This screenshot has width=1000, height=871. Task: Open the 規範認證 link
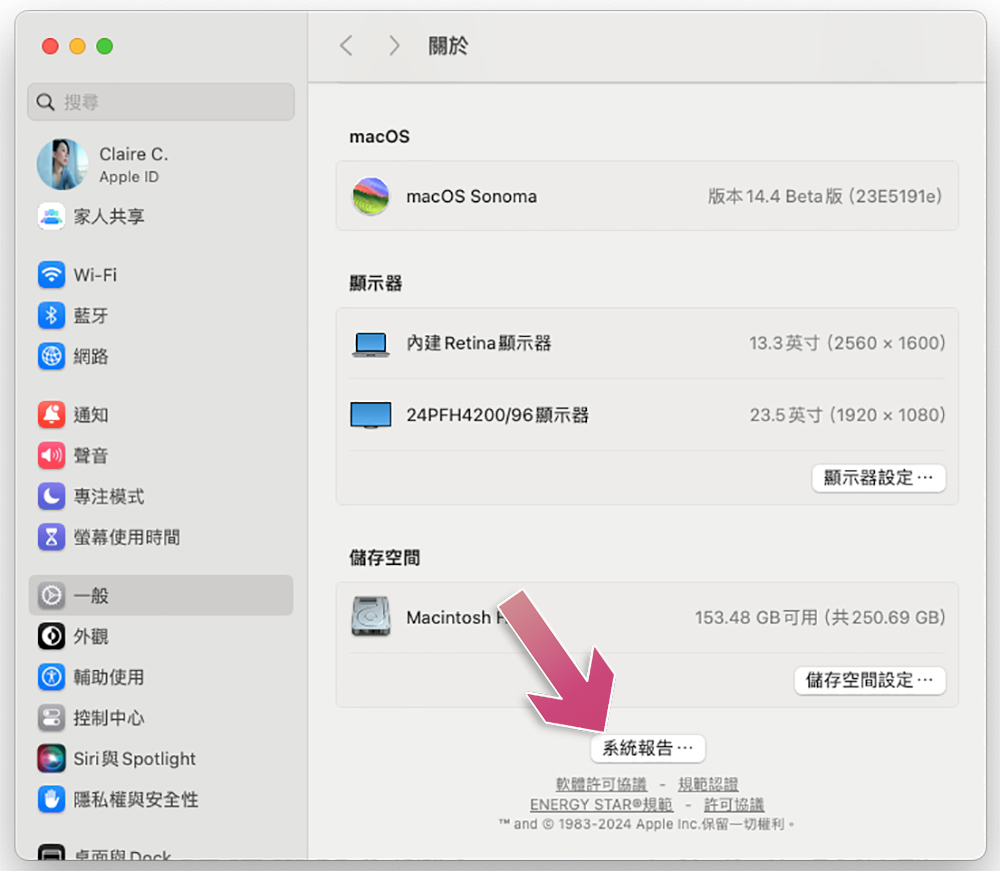coord(708,784)
